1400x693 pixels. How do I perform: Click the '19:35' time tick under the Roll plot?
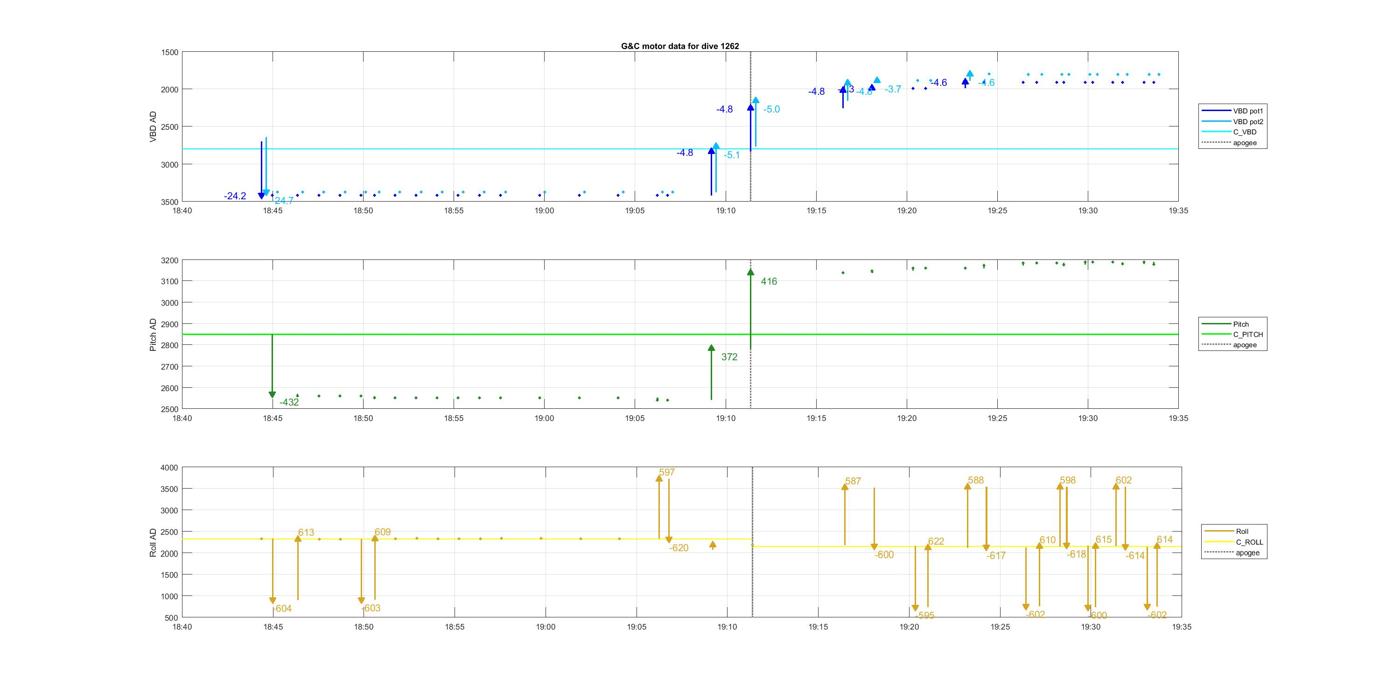[x=1181, y=628]
